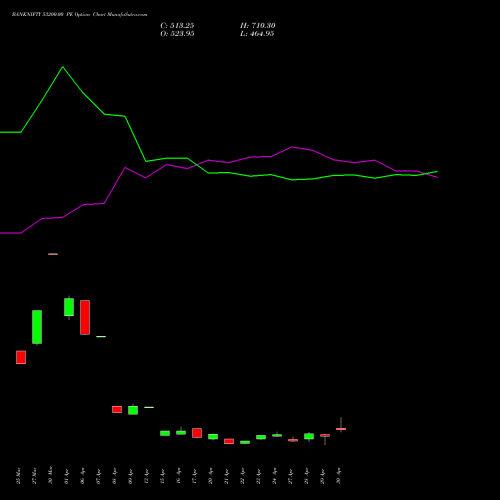Click the red candlestick above 17 Apr
Viewport: 500px width, 500px height.
pos(197,433)
